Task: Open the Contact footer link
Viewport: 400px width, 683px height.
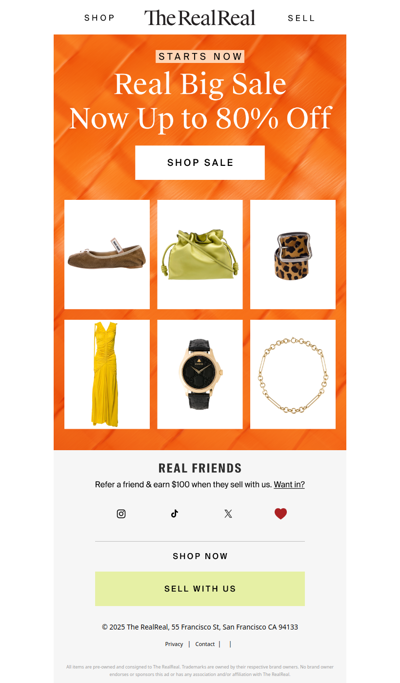Action: pos(205,644)
